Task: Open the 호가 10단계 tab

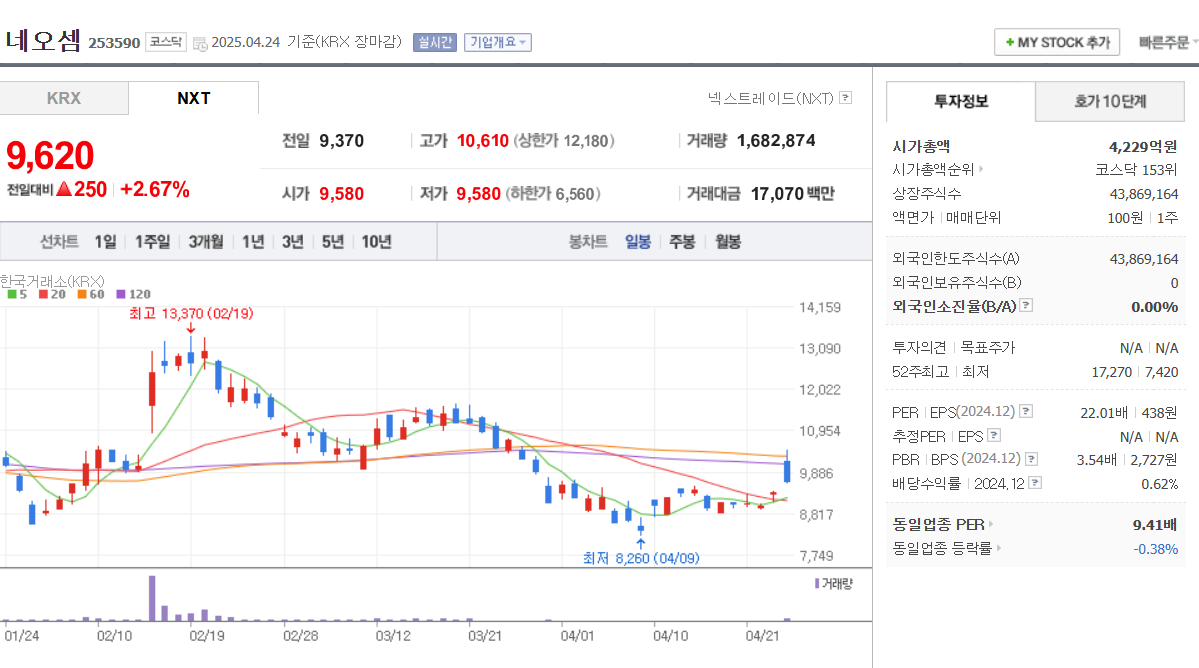Action: pyautogui.click(x=1109, y=101)
